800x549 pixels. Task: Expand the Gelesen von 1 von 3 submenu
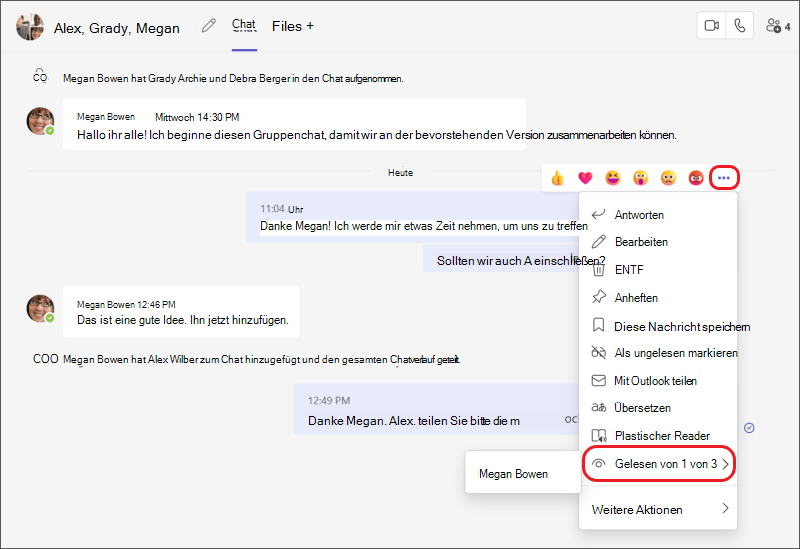[659, 464]
